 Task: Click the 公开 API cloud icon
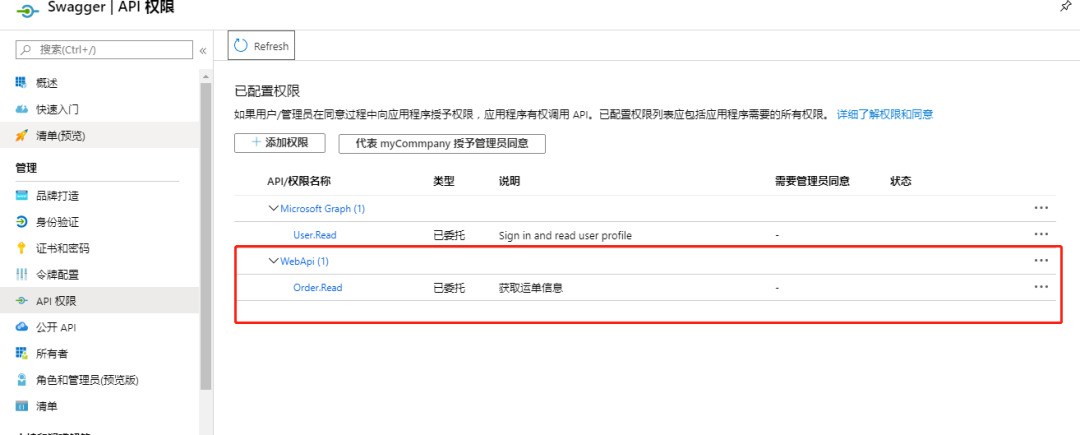pyautogui.click(x=21, y=327)
